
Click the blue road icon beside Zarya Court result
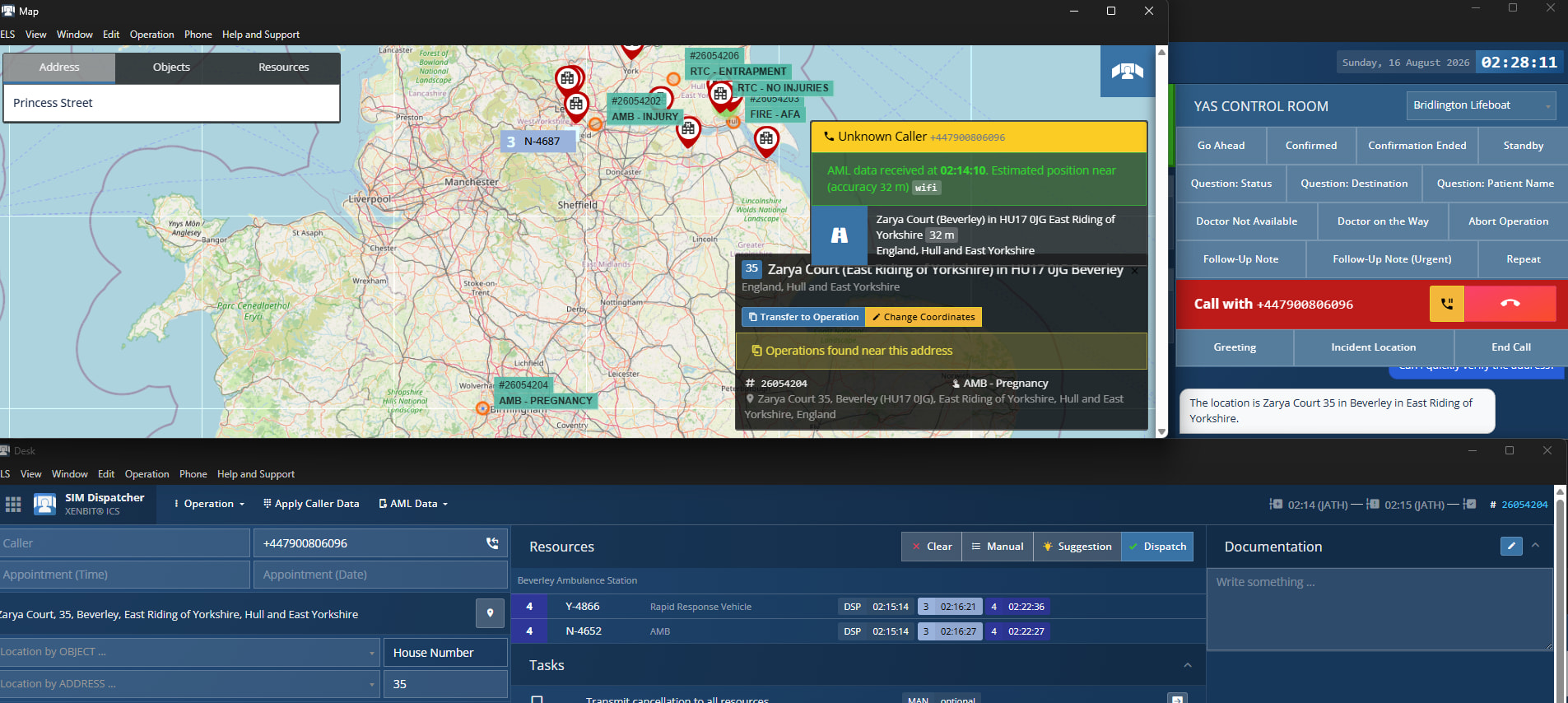click(x=839, y=235)
